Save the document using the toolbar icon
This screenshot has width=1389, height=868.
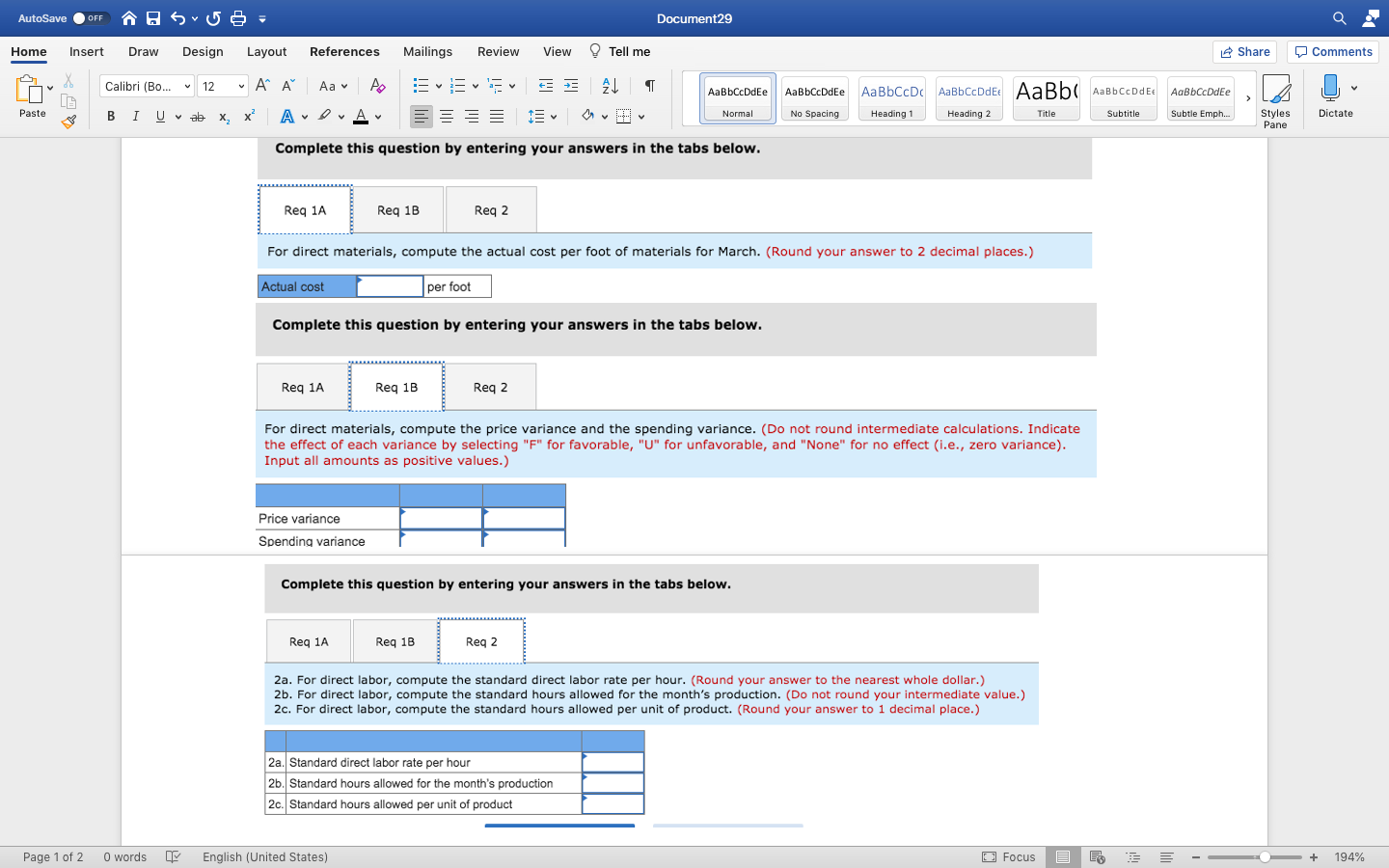click(x=153, y=17)
